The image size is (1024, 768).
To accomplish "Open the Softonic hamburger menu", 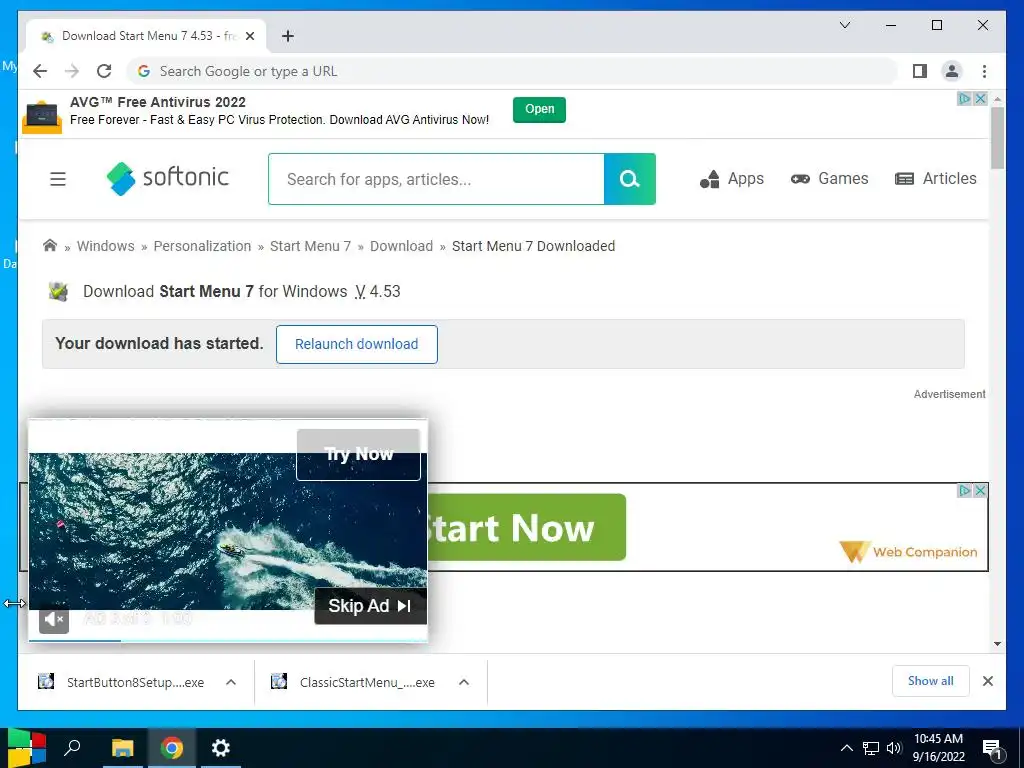I will (58, 179).
